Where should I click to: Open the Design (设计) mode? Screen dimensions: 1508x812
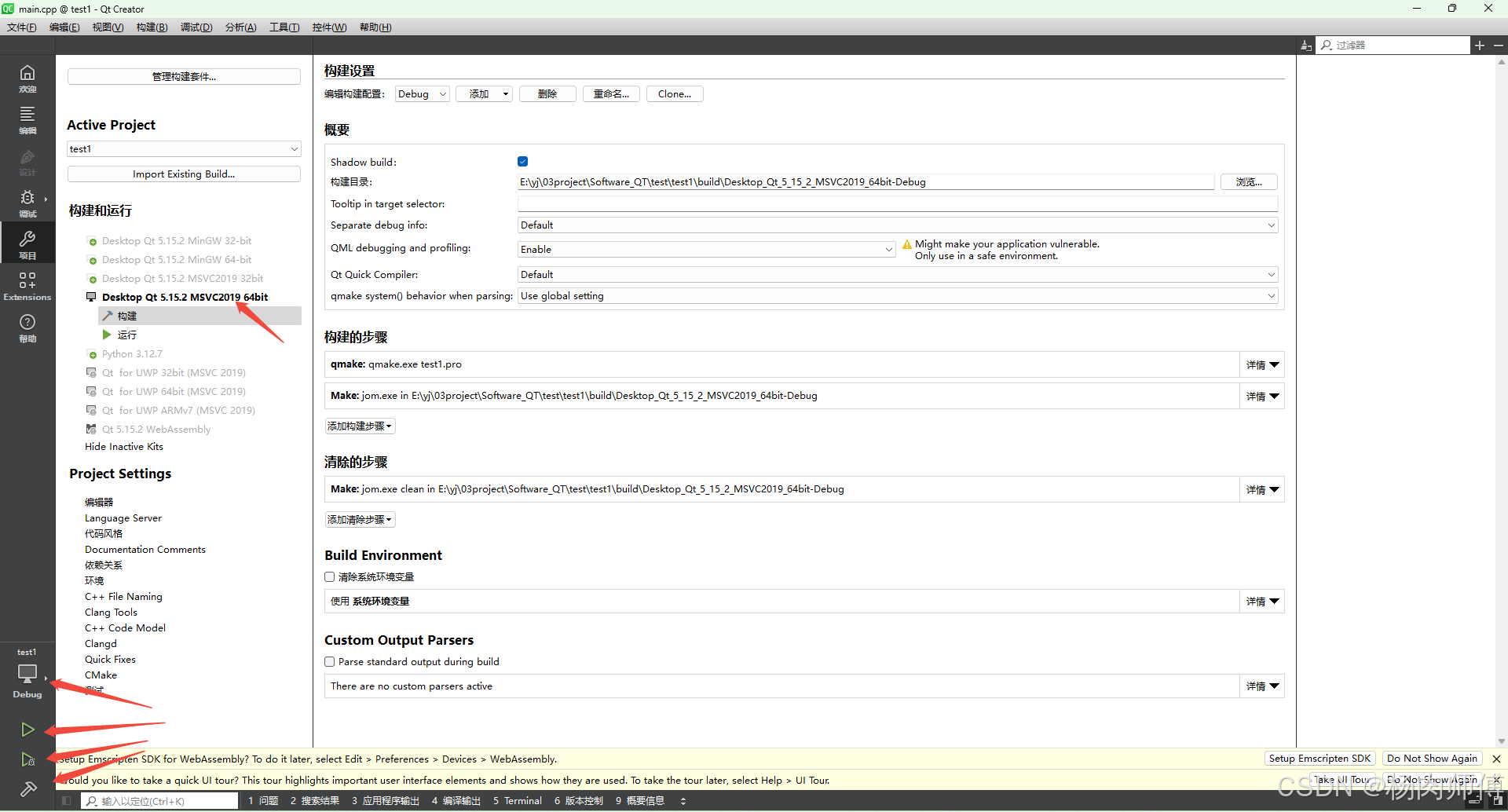click(x=27, y=162)
